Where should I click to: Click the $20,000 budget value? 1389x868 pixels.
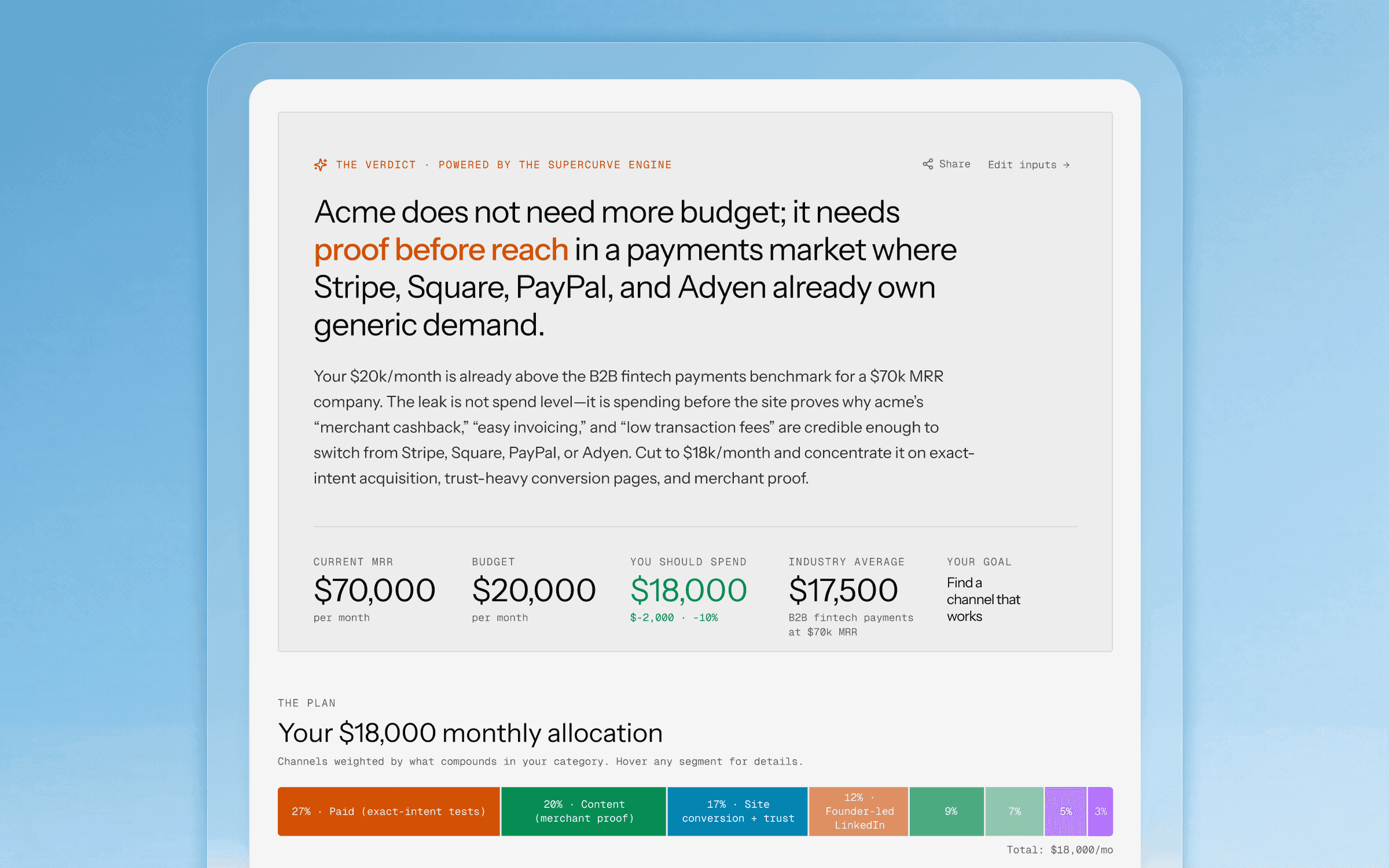click(534, 590)
